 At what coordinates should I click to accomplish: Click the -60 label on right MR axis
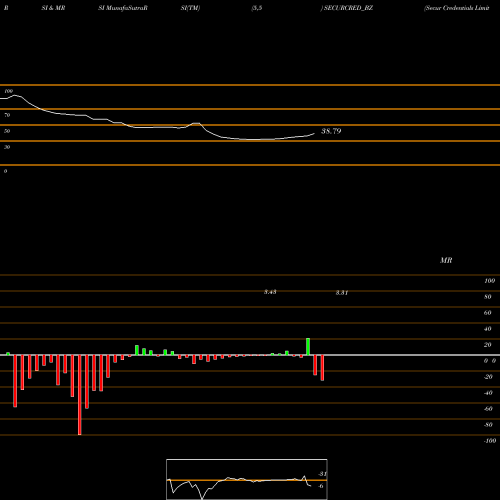[x=488, y=409]
